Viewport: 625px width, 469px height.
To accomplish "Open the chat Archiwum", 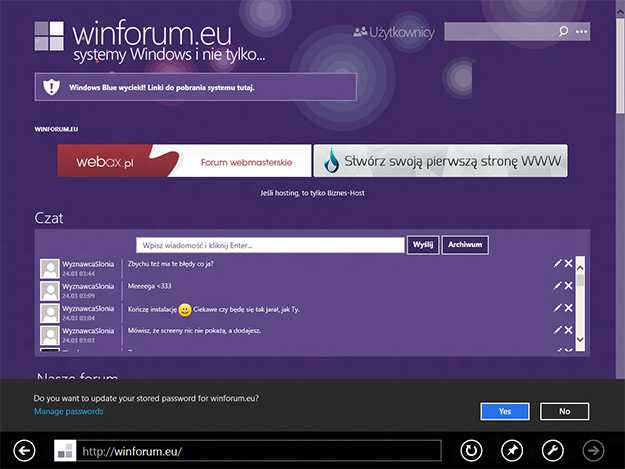I will pyautogui.click(x=466, y=245).
